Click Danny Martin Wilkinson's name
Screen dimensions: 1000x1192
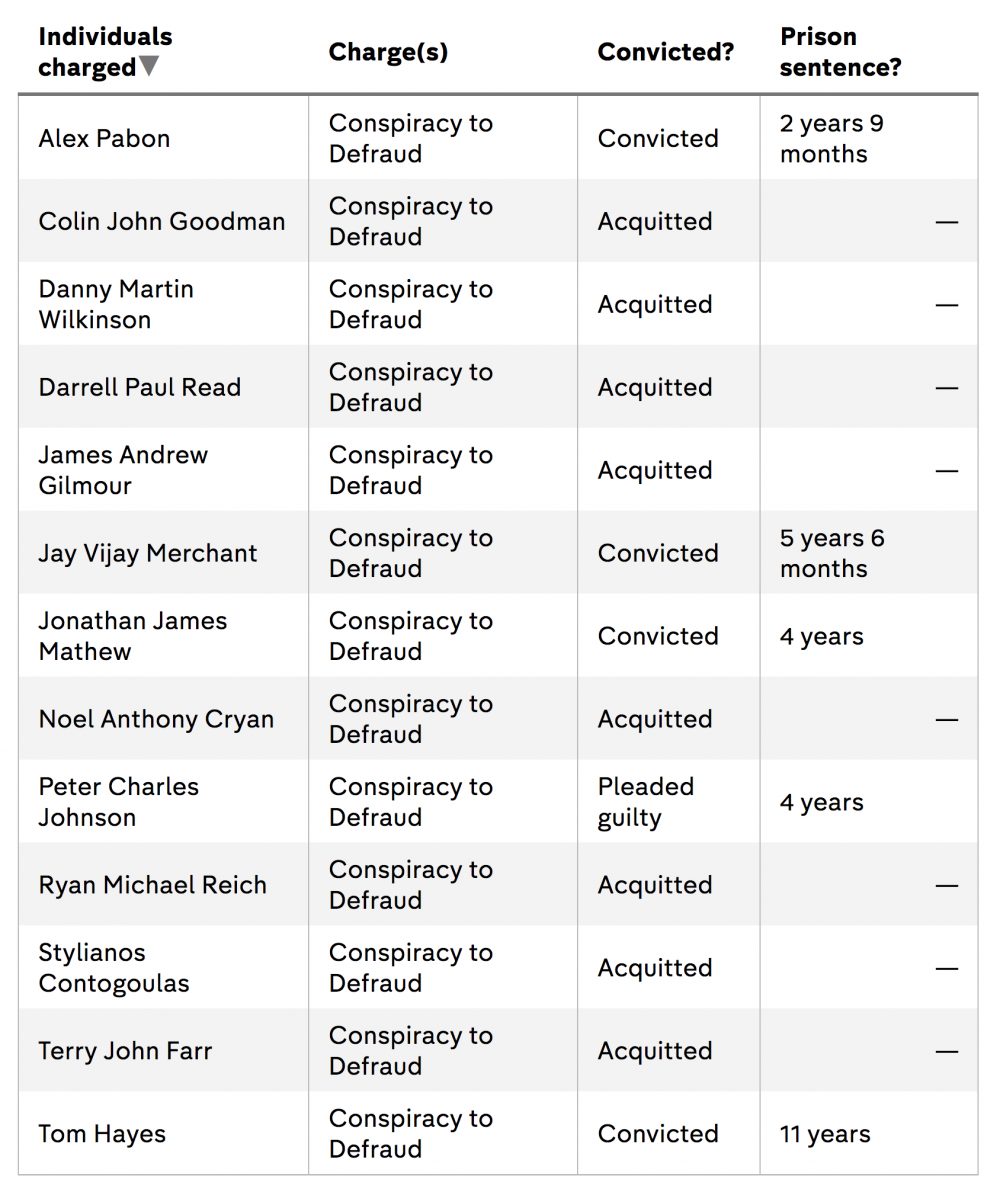coord(116,304)
